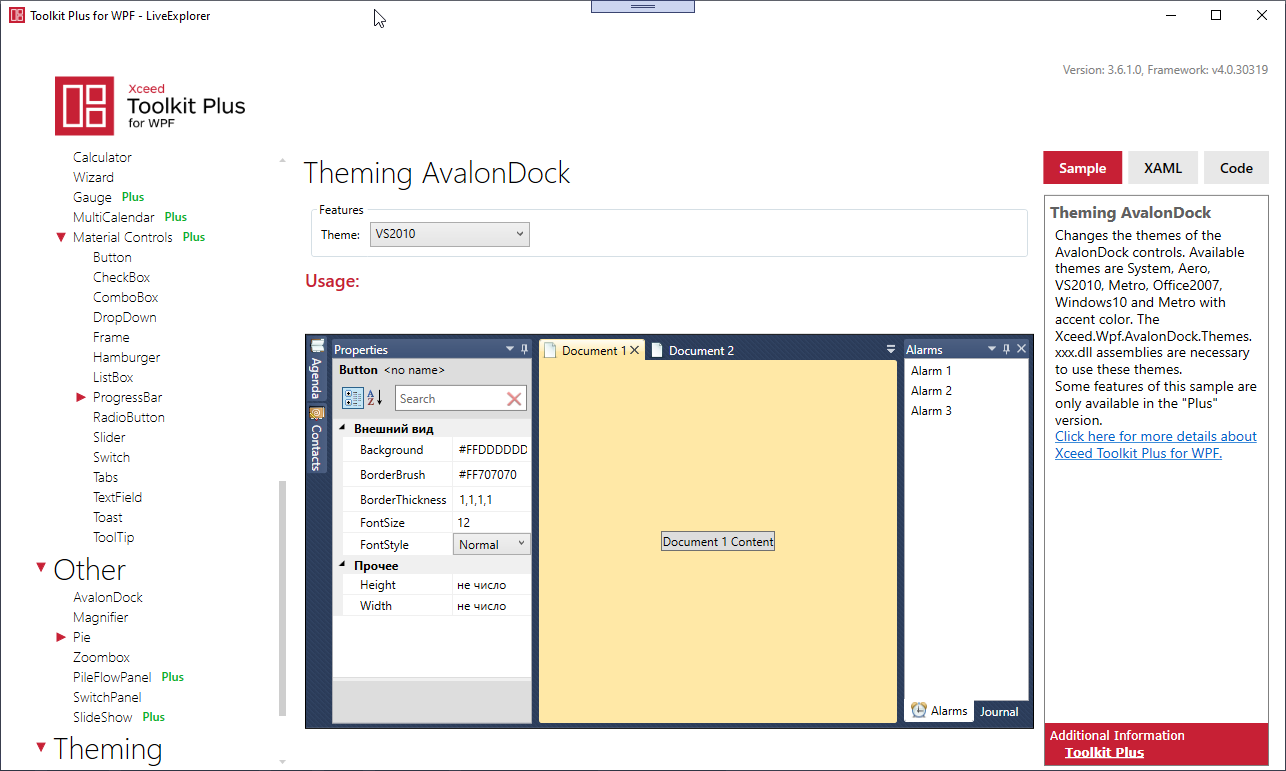The width and height of the screenshot is (1286, 771).
Task: Open the document list dropdown arrow
Action: pos(891,349)
